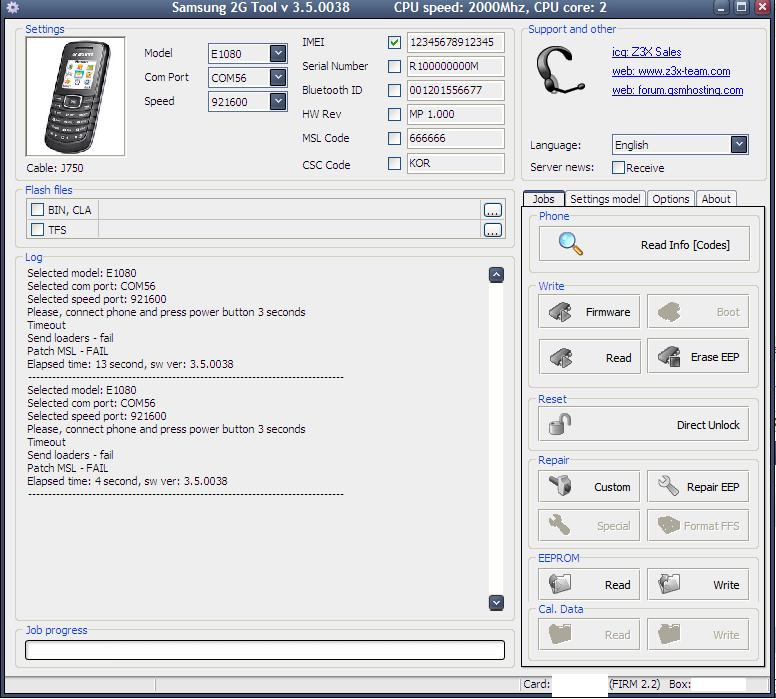Click the E1080 phone picture
776x699 pixels.
coord(75,97)
